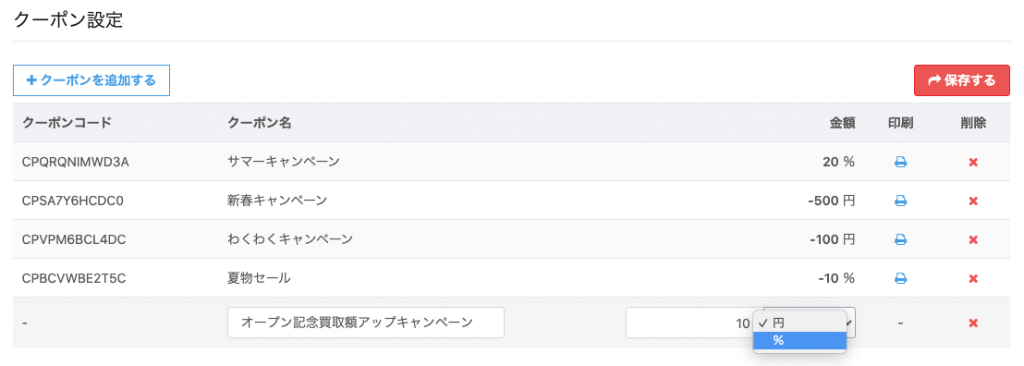Choose % option in unit dropdown

[x=800, y=341]
